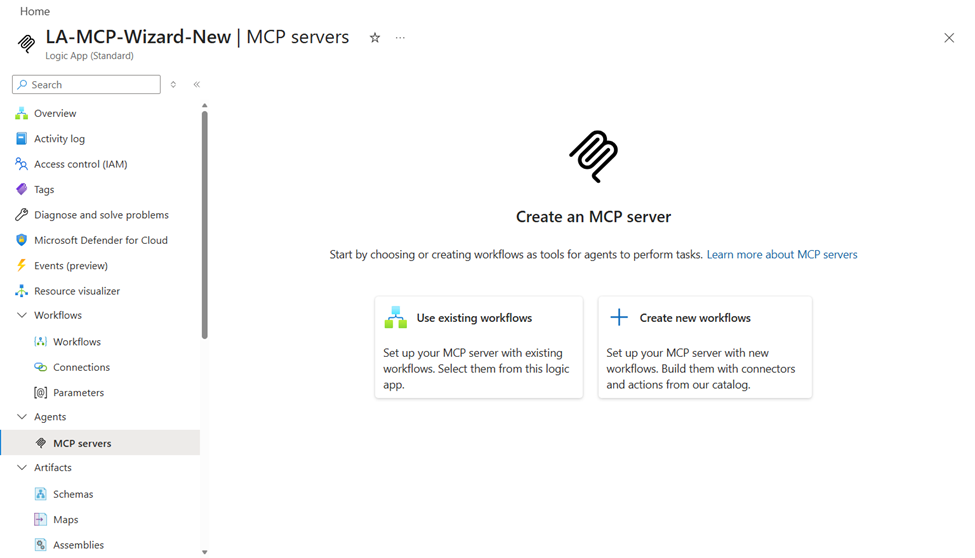The width and height of the screenshot is (975, 558).
Task: Collapse the Agents section chevron
Action: pyautogui.click(x=22, y=417)
